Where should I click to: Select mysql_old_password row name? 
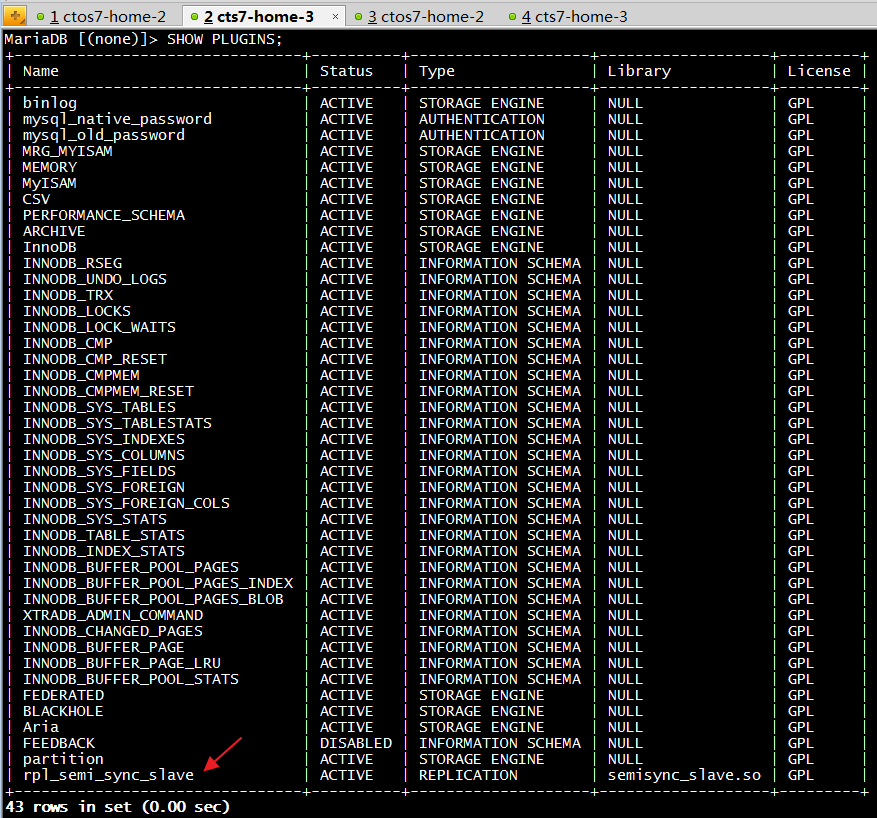pos(103,135)
